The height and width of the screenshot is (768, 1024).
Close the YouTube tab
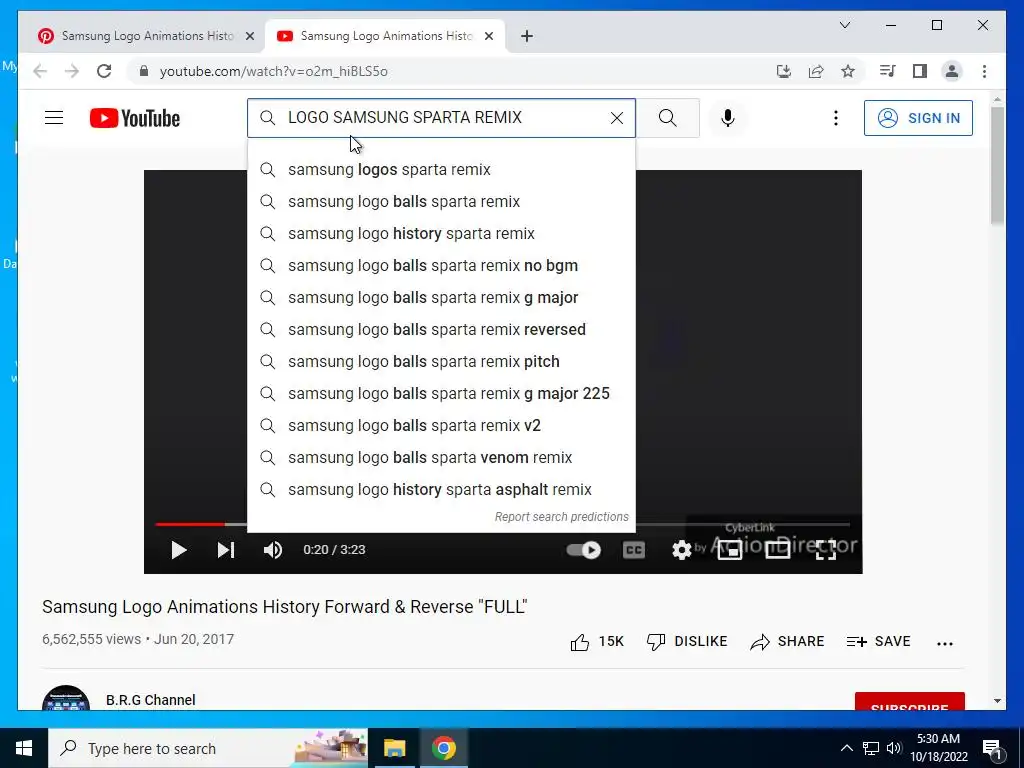[x=488, y=36]
